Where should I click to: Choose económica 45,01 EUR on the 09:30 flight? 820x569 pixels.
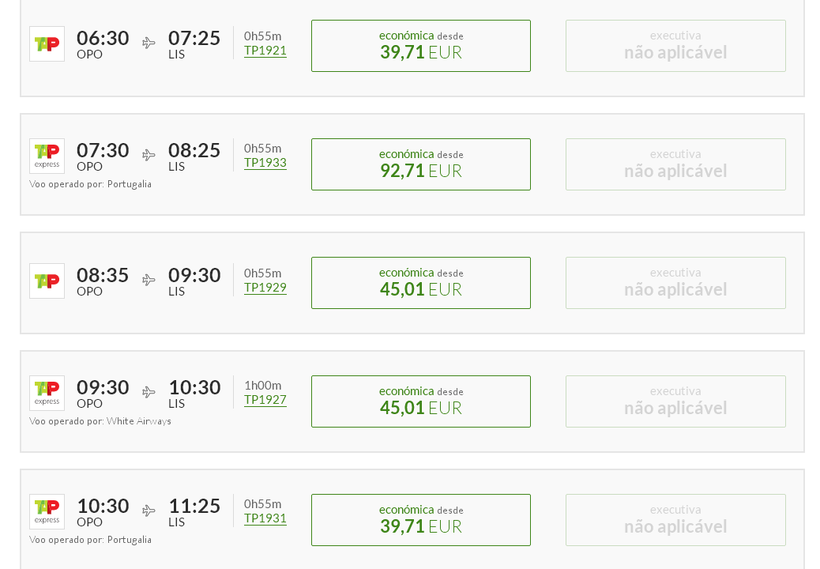[x=421, y=401]
